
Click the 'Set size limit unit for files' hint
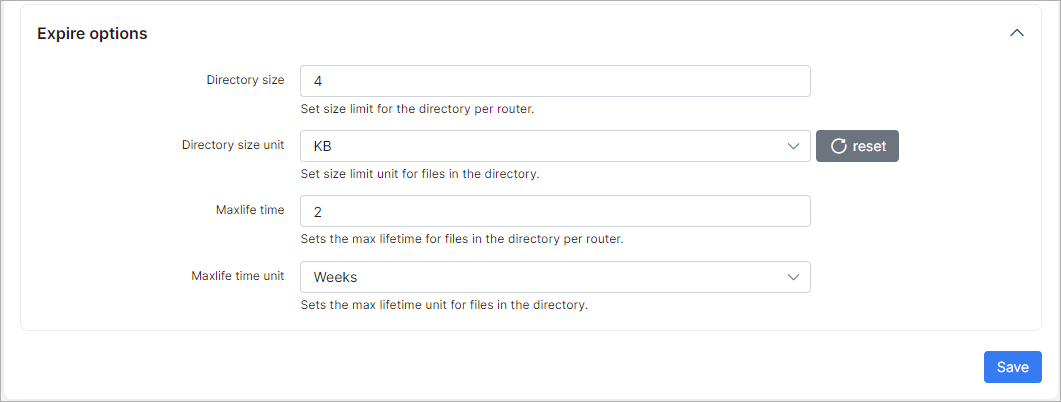(420, 174)
